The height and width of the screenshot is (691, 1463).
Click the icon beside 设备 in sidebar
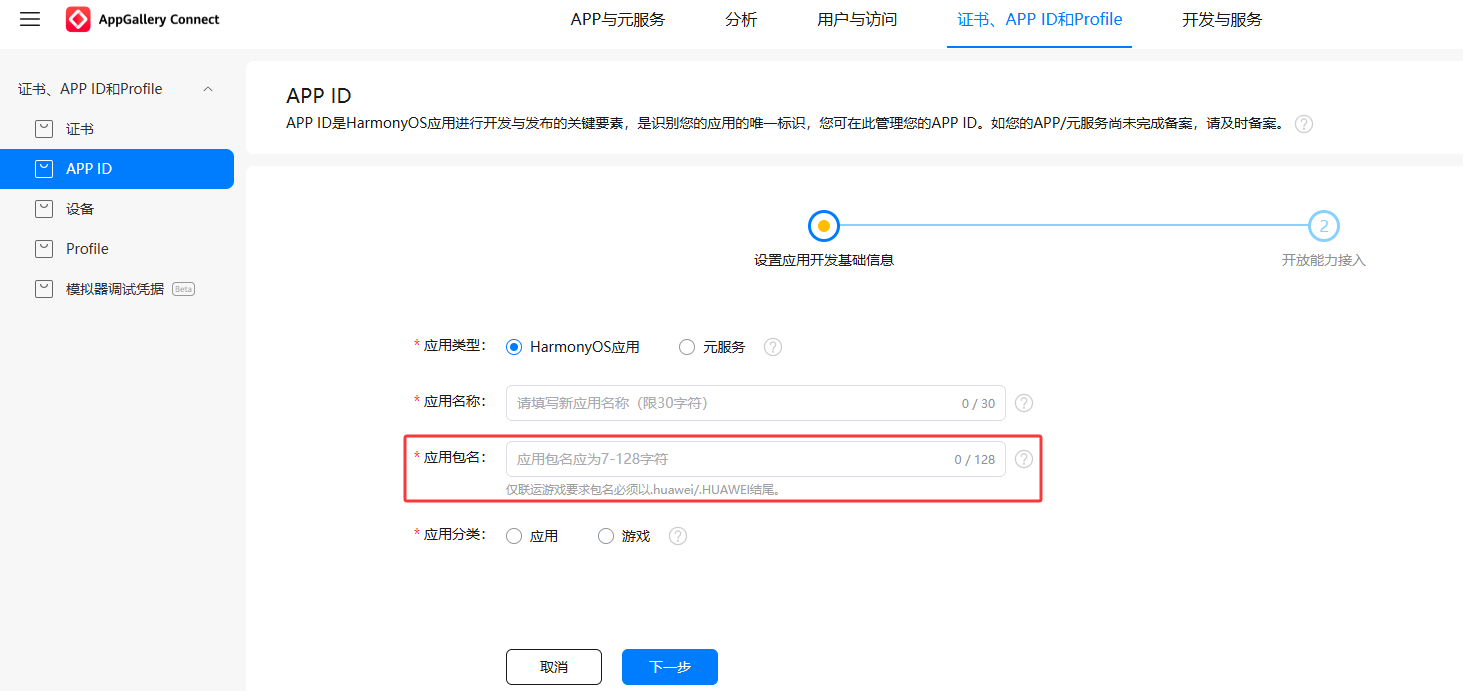[44, 209]
